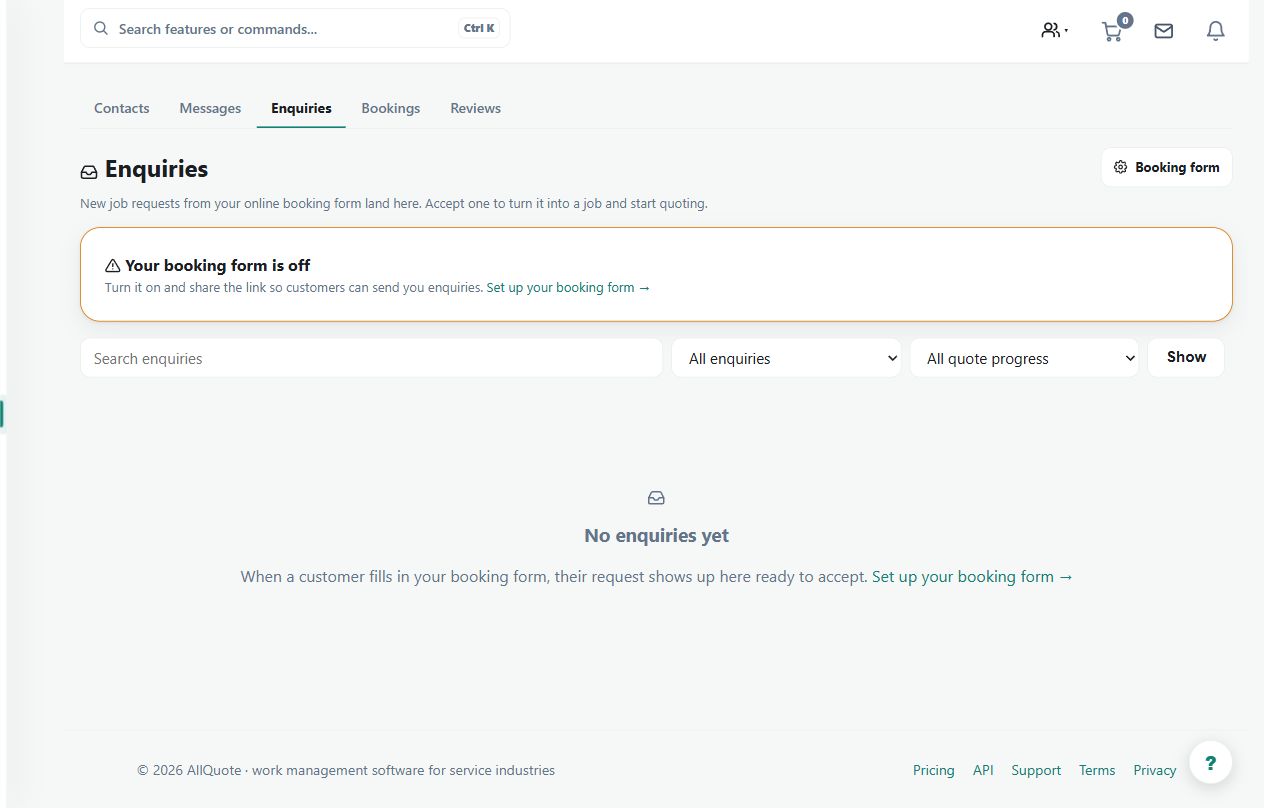Open the Bookings tab
1264x808 pixels.
[391, 108]
